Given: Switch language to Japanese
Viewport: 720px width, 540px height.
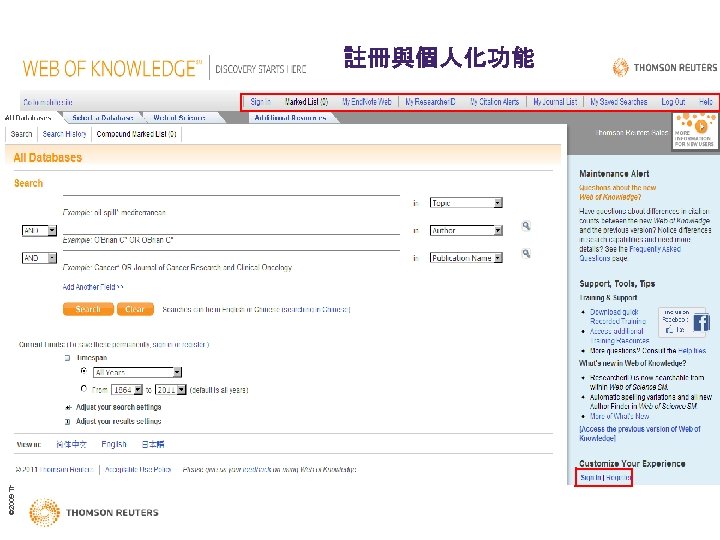Looking at the screenshot, I should click(153, 444).
